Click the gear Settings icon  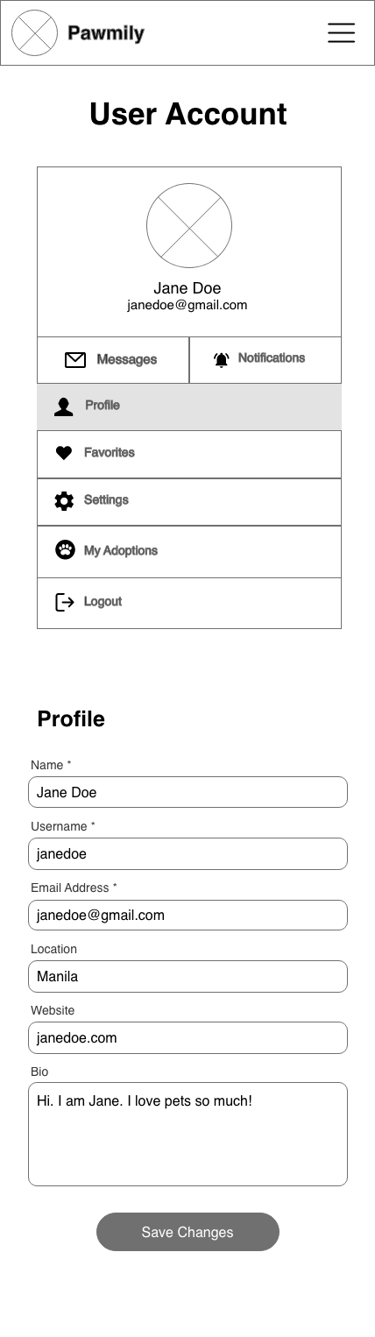pos(64,501)
